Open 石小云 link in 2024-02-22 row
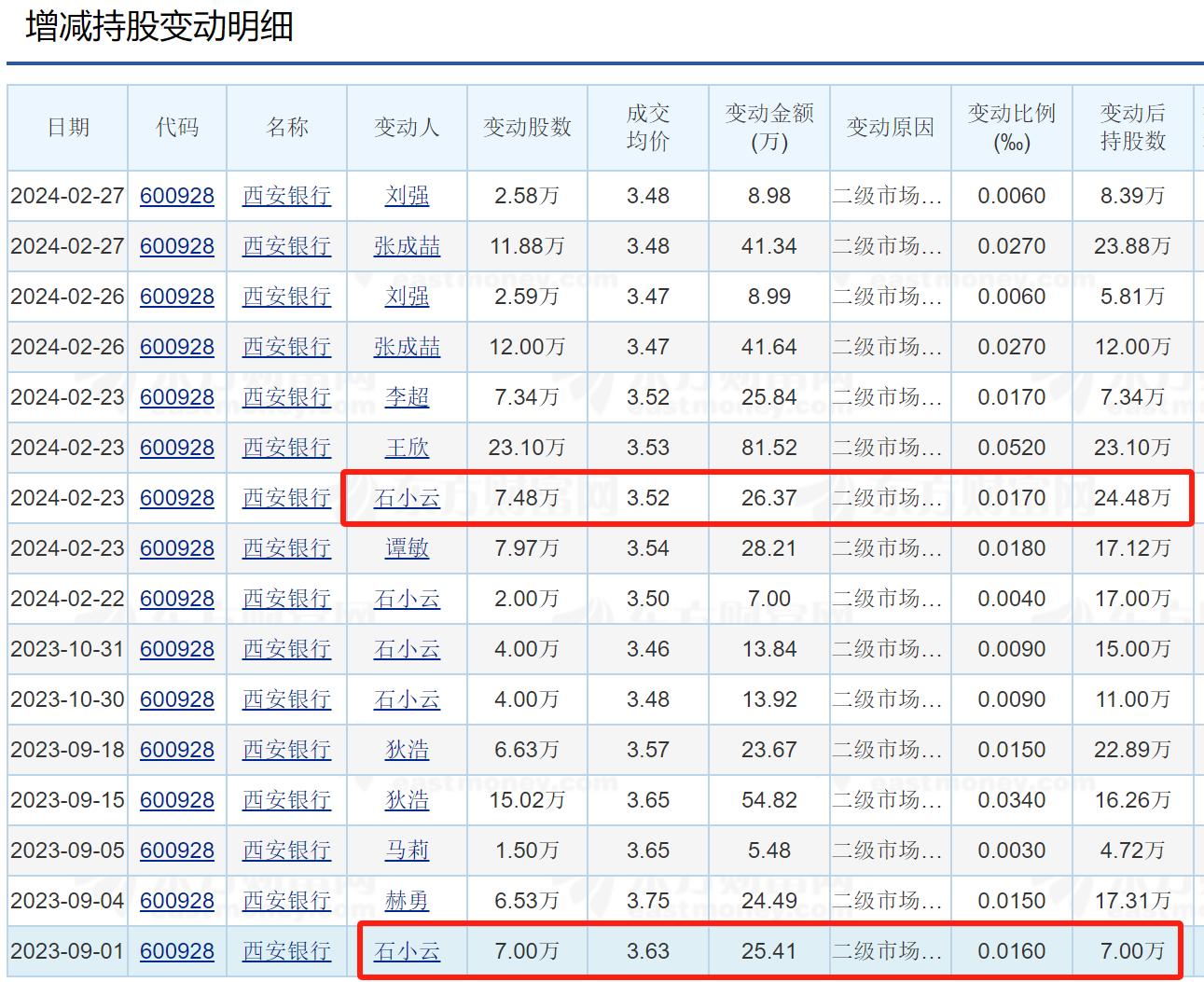 [407, 599]
